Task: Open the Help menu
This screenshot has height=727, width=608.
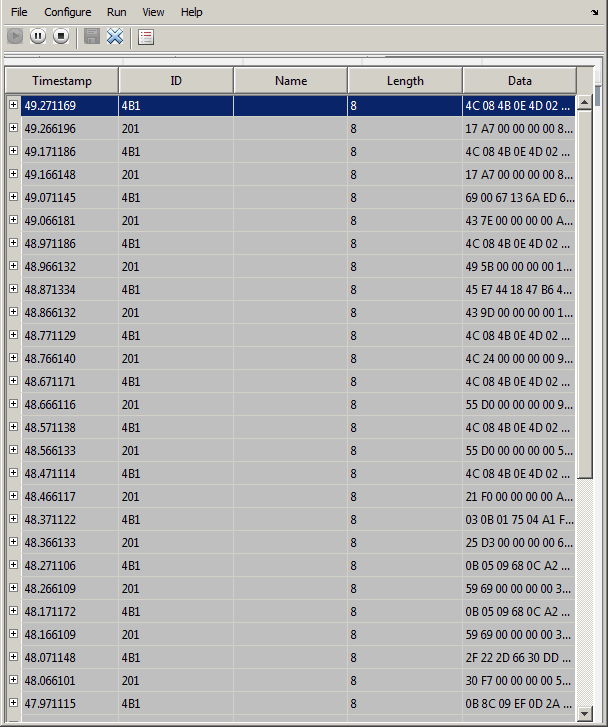Action: (x=192, y=12)
